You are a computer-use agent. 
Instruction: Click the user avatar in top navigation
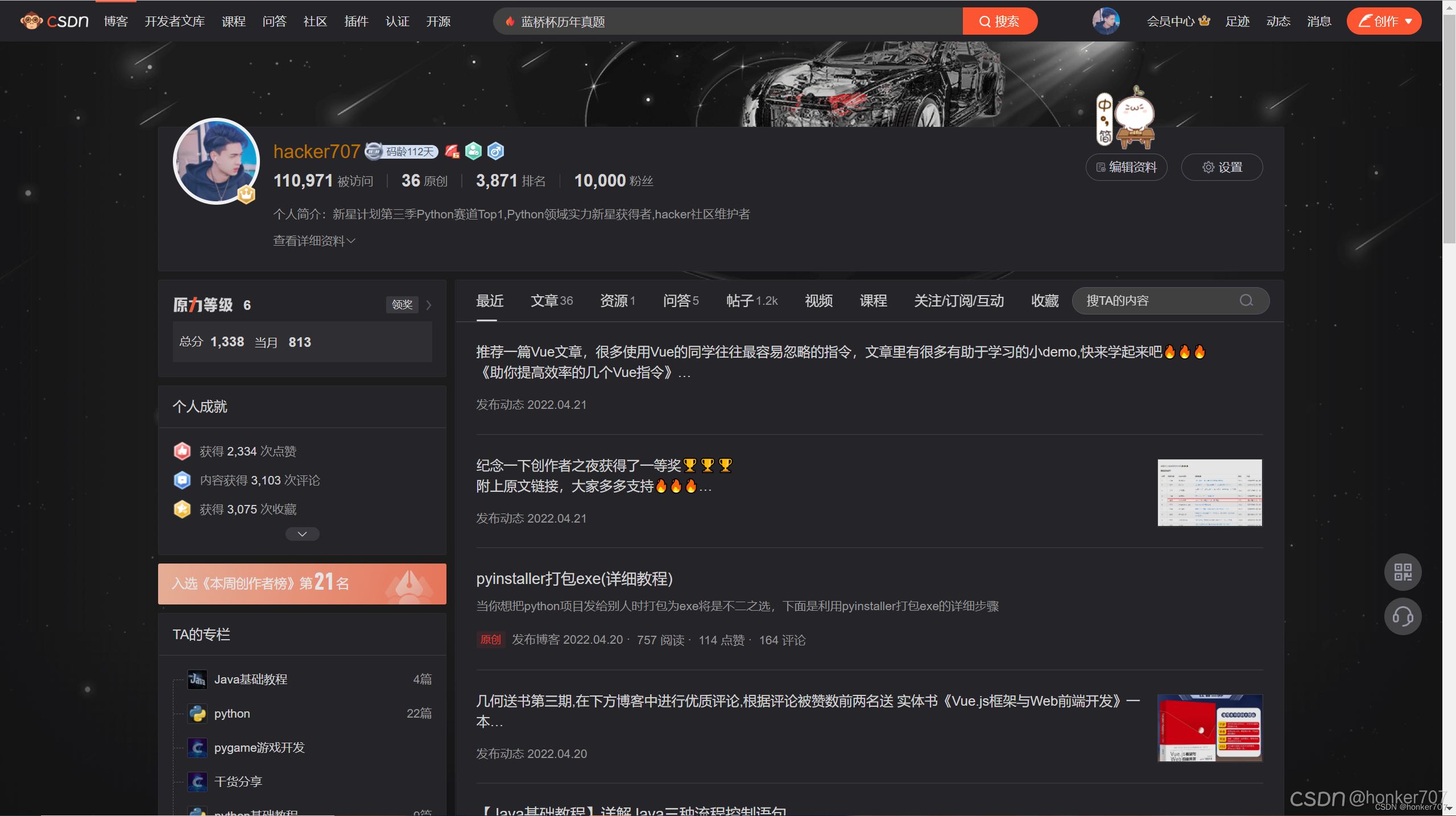[1105, 21]
